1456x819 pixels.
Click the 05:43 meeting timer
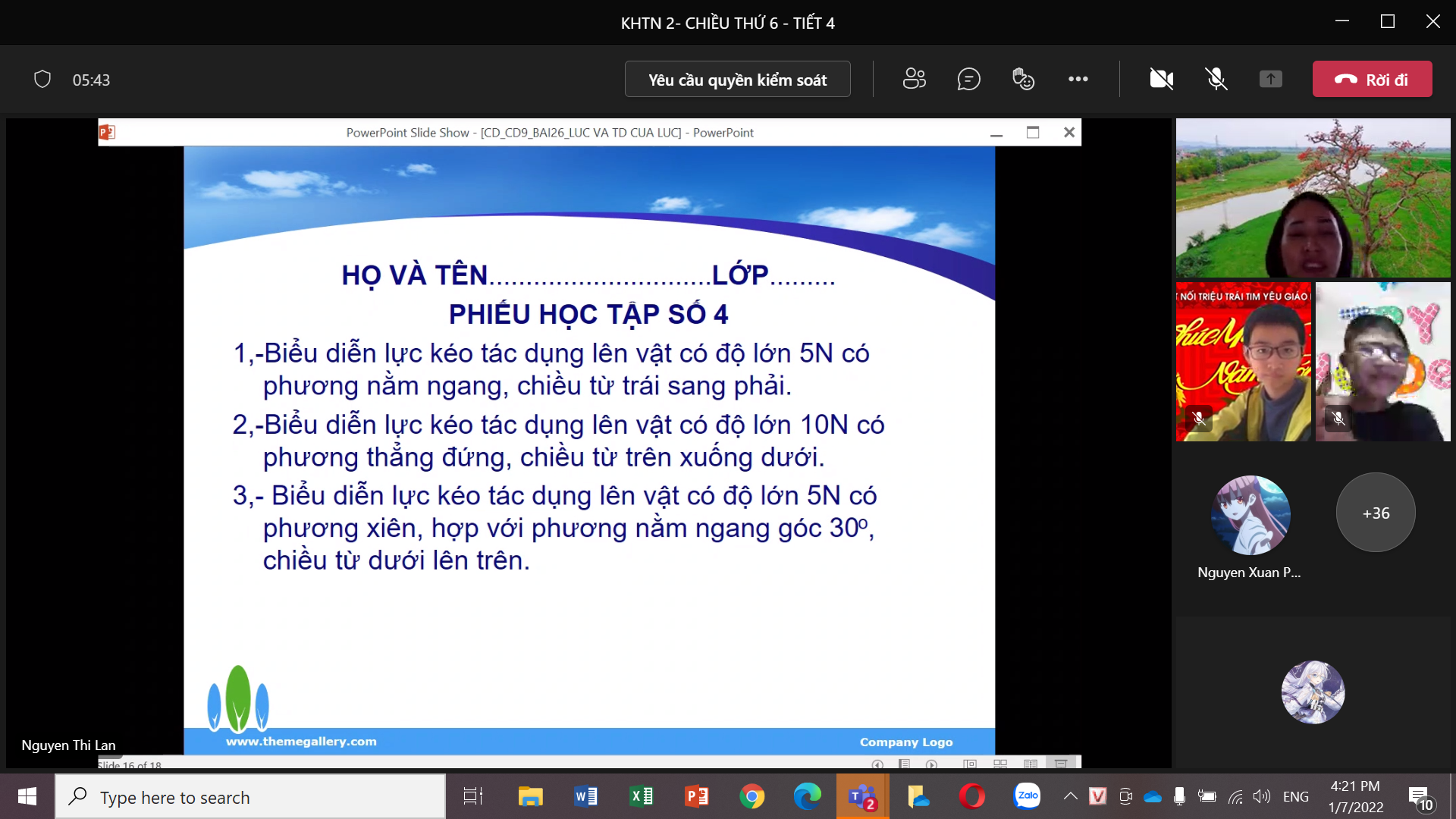91,80
